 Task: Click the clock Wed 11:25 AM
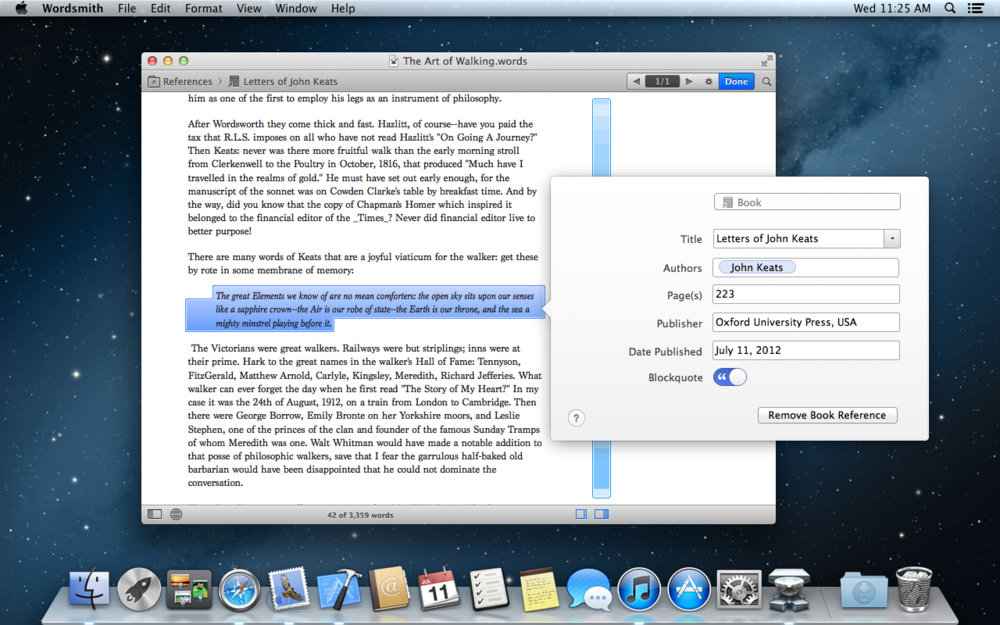click(892, 8)
